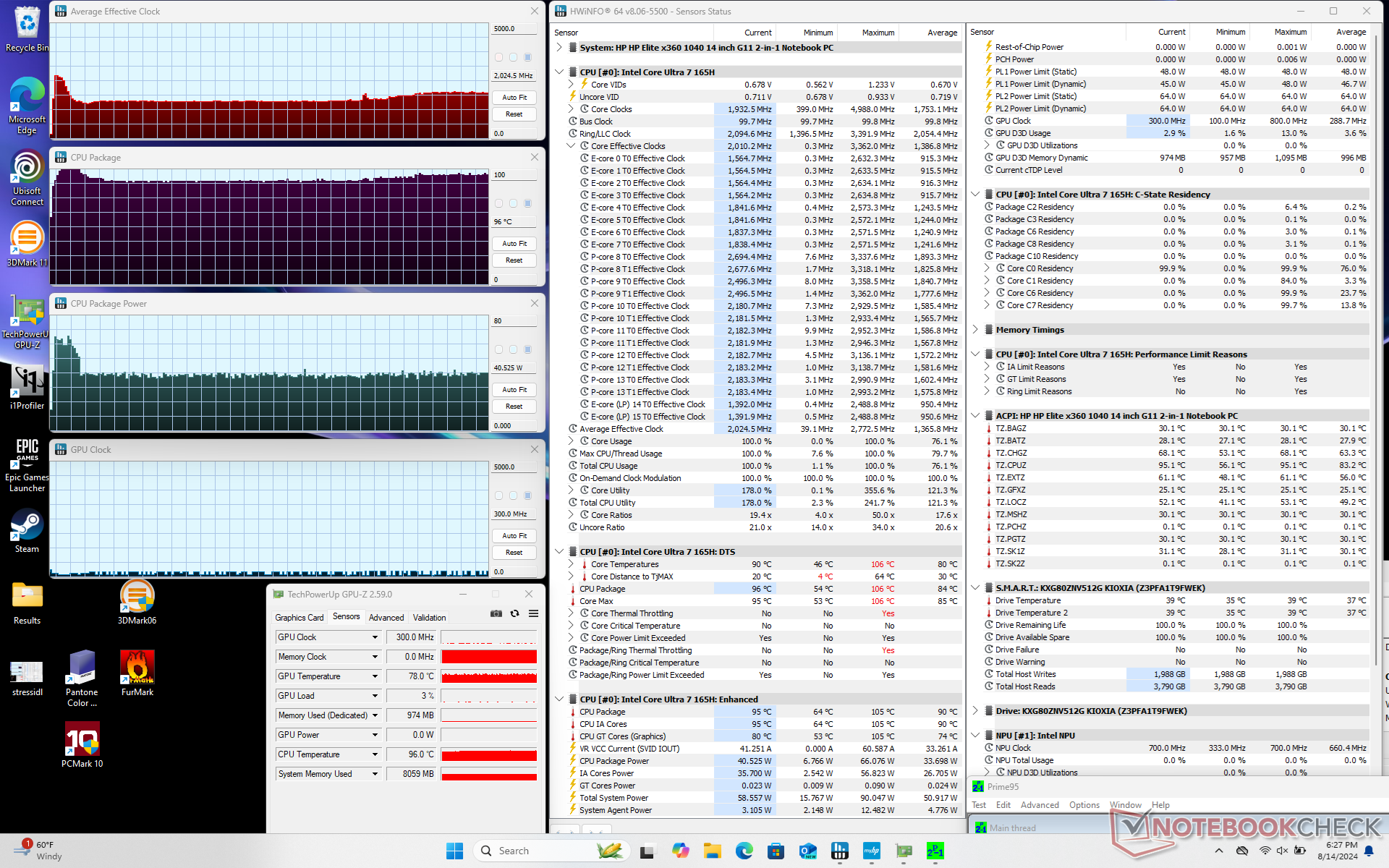Open the Memory Clock dropdown in GPU-Z

pyautogui.click(x=375, y=657)
